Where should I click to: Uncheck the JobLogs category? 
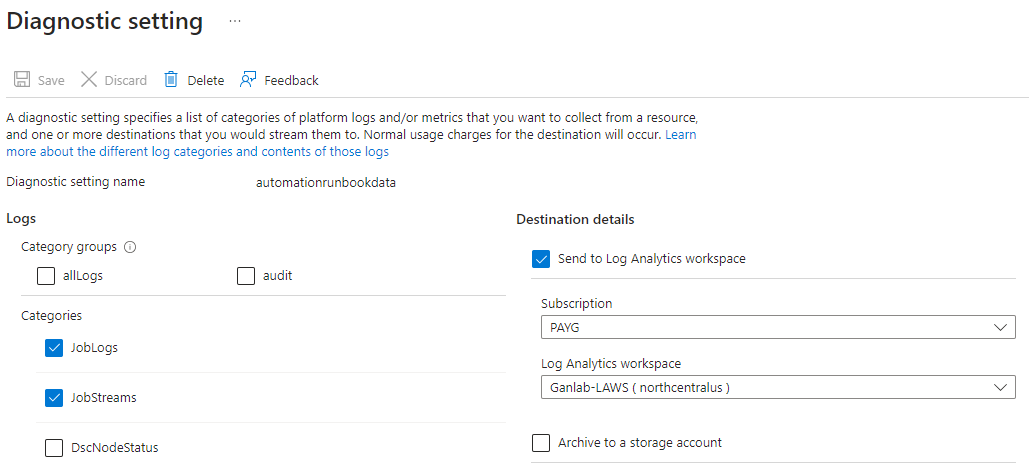tap(54, 348)
